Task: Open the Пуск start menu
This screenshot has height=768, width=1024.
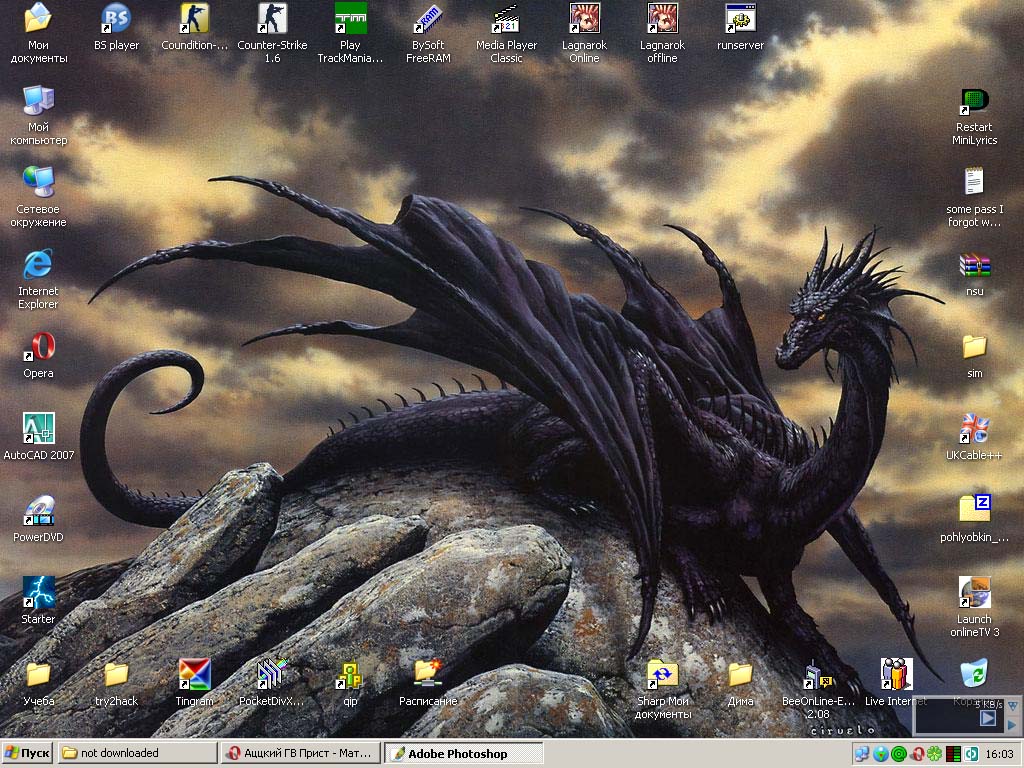Action: 27,753
